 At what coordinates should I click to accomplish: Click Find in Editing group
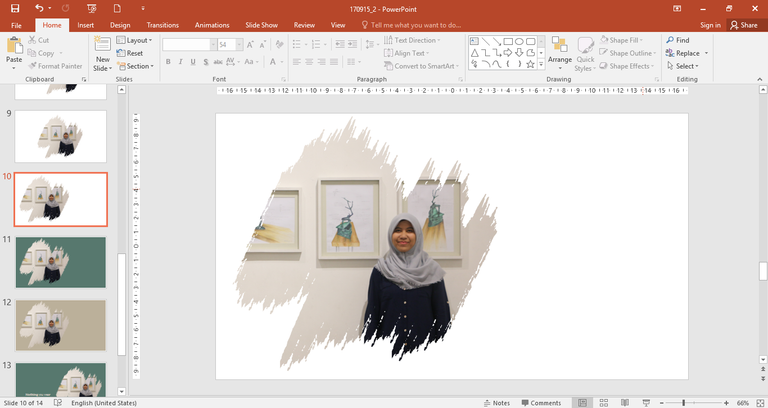coord(677,40)
